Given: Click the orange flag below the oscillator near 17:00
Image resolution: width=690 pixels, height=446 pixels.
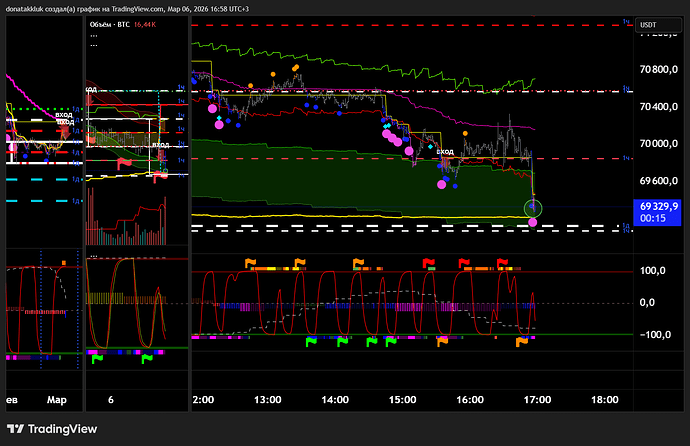Looking at the screenshot, I should click(521, 342).
